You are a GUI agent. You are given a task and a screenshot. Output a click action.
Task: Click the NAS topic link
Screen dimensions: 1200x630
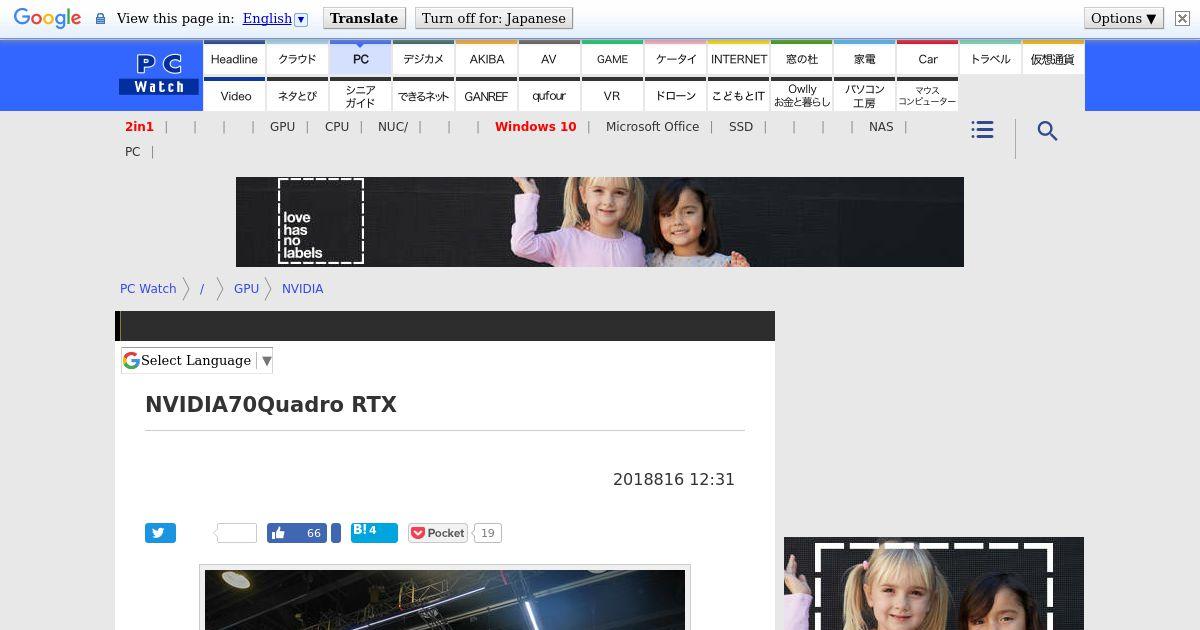tap(881, 126)
